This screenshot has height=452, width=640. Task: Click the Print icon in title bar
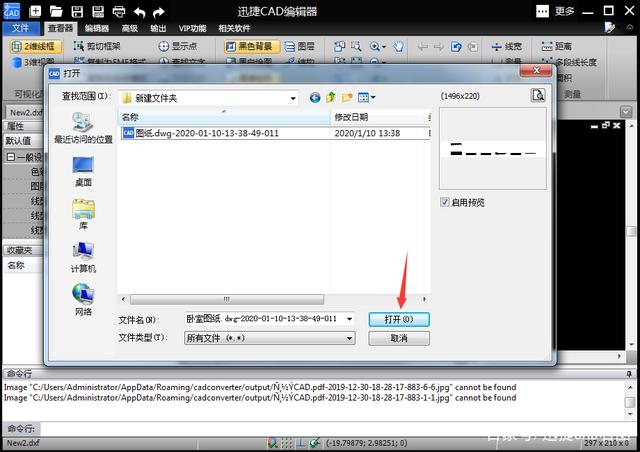119,11
